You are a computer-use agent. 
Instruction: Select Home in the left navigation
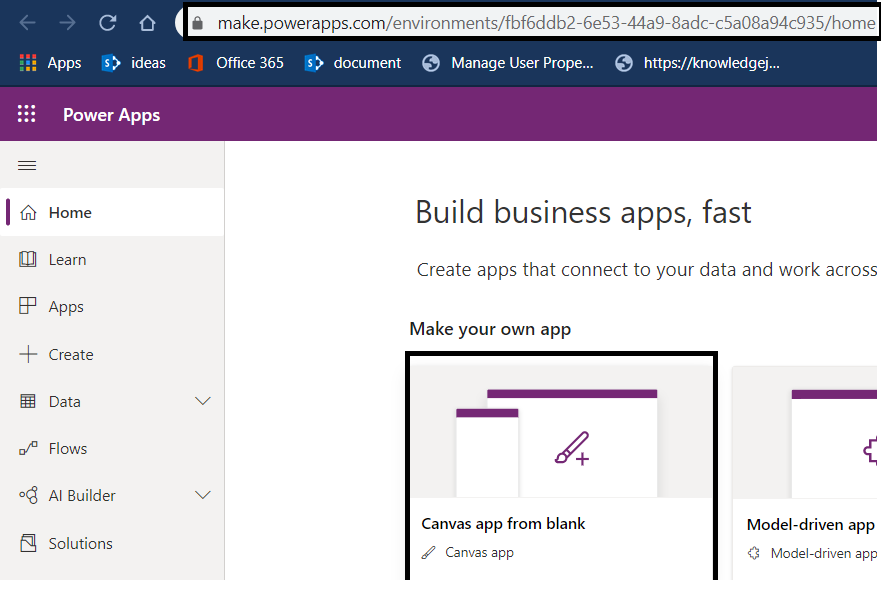pos(112,212)
